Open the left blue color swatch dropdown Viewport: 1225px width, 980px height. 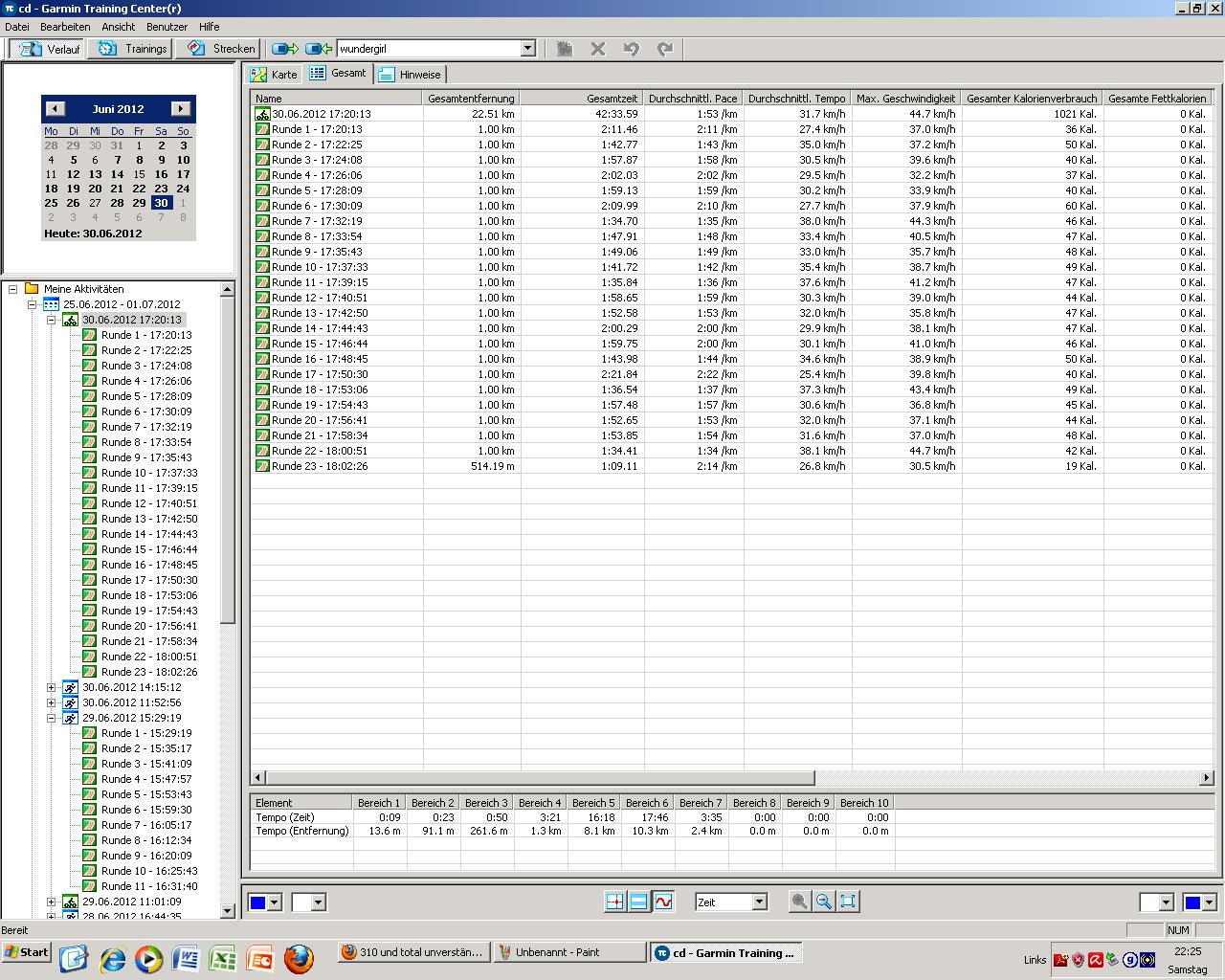[275, 902]
